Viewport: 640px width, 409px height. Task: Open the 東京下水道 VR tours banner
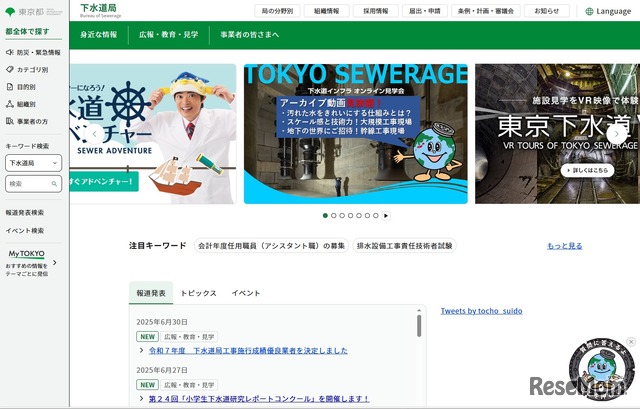tap(558, 133)
